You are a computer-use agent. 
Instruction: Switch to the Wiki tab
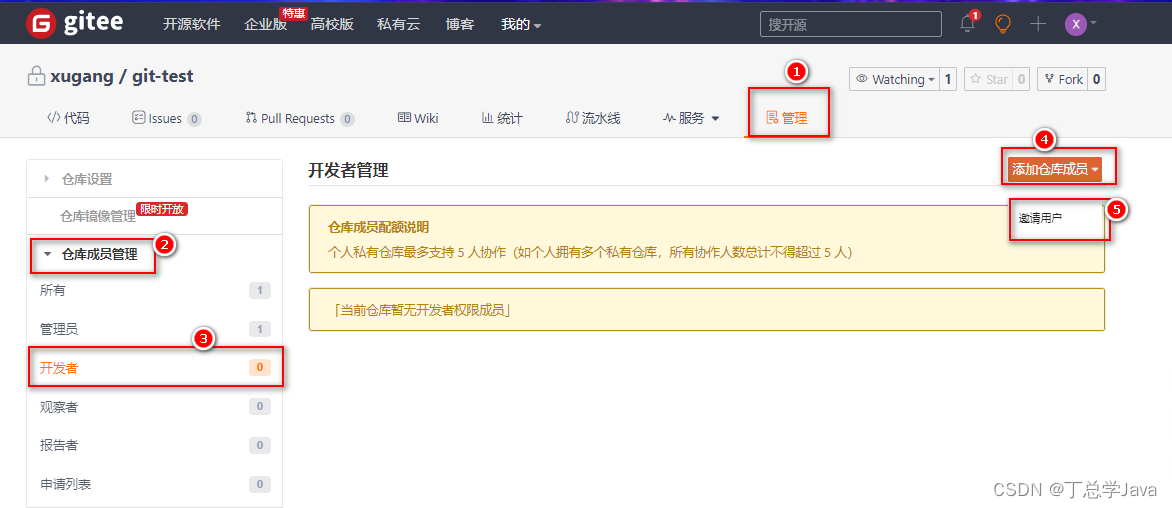click(418, 118)
